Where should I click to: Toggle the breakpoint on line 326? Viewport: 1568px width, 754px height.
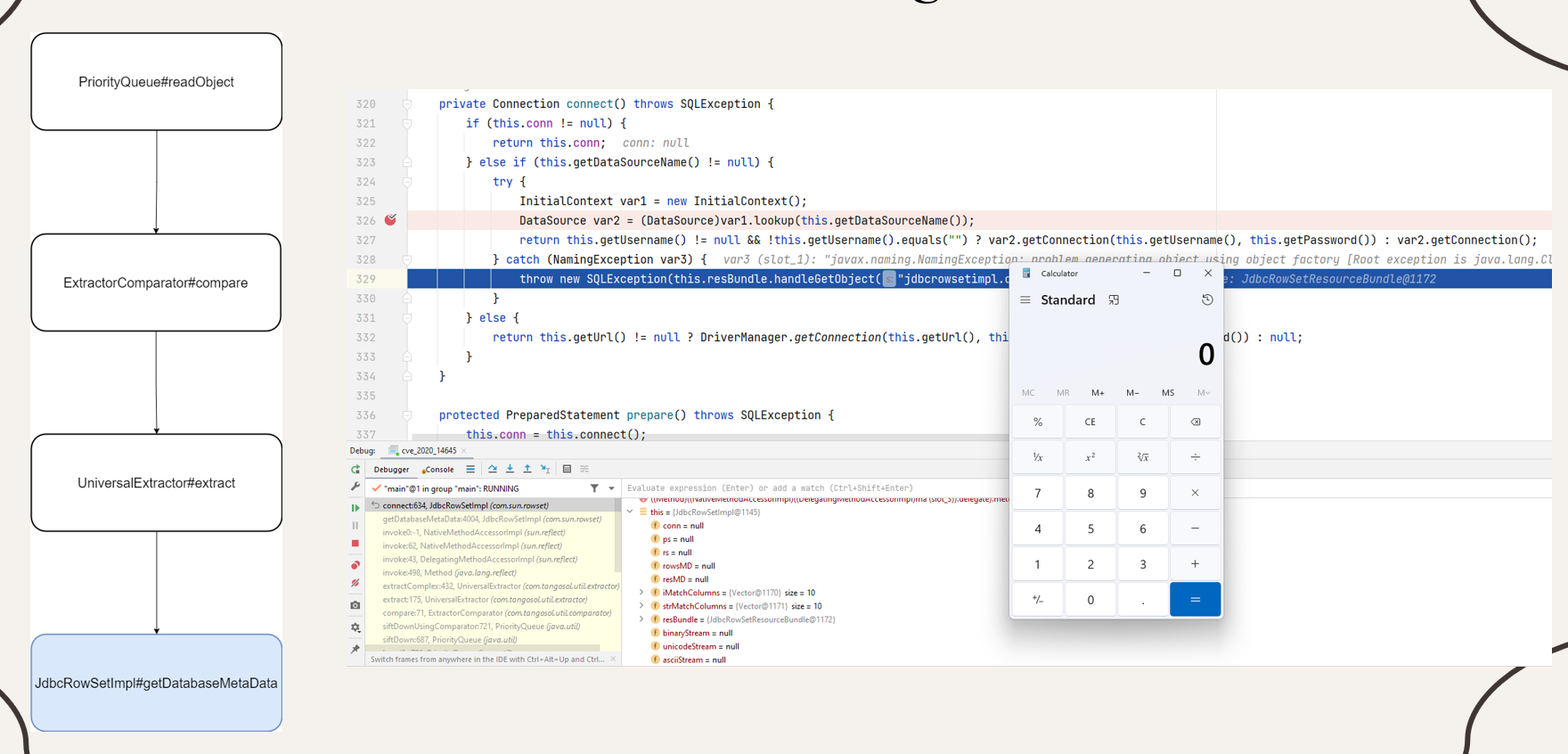[390, 220]
